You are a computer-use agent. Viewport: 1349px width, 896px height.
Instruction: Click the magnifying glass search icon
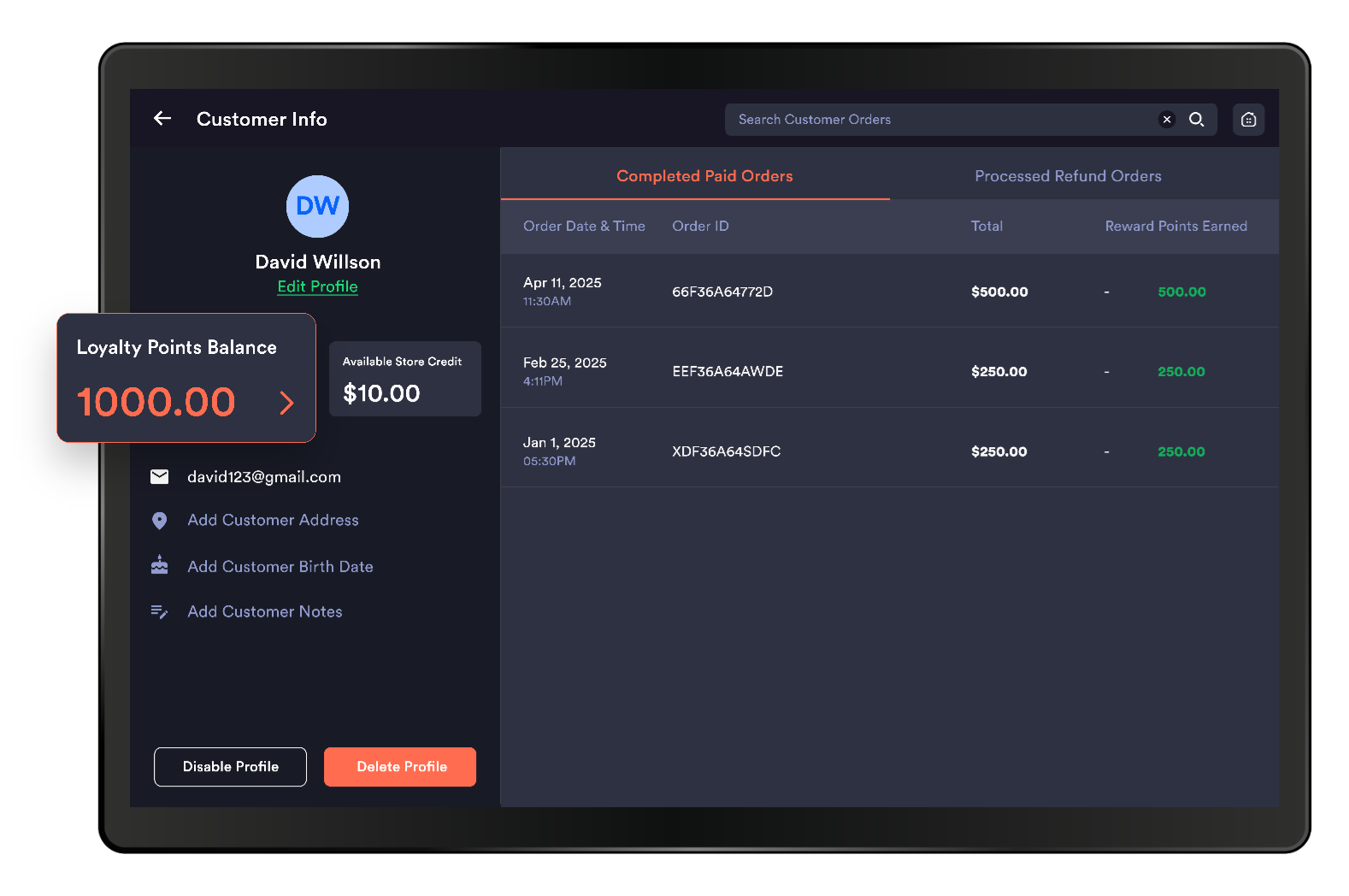(x=1197, y=120)
